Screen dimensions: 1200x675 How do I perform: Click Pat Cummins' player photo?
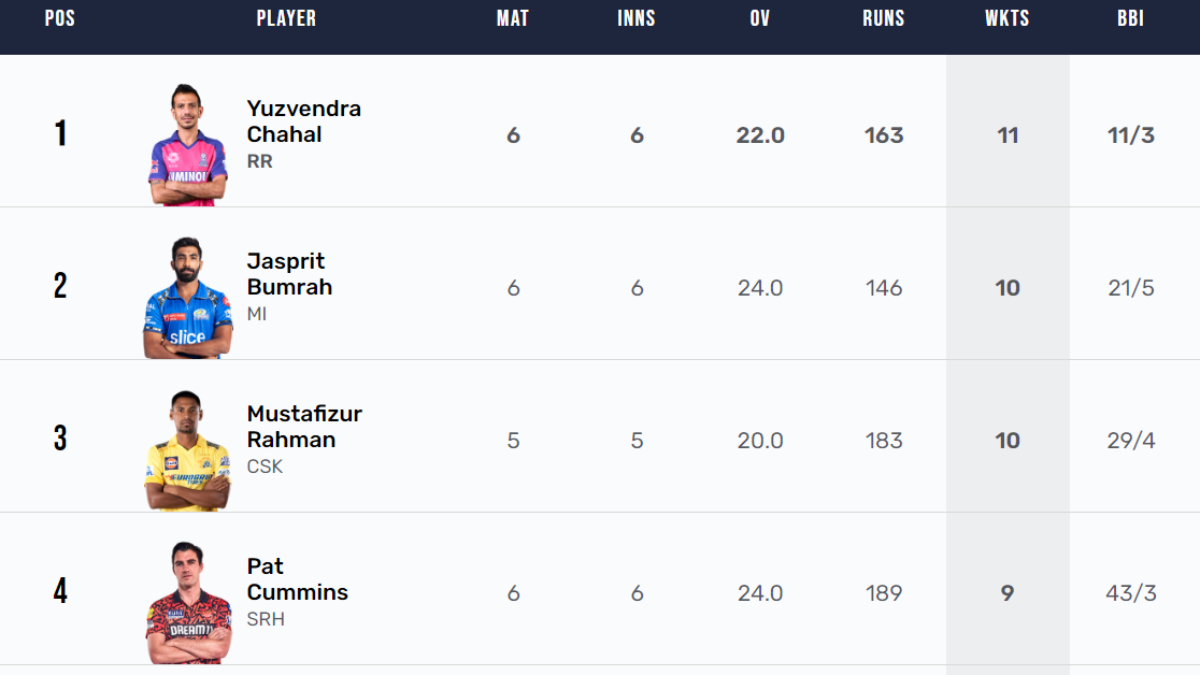(x=188, y=603)
